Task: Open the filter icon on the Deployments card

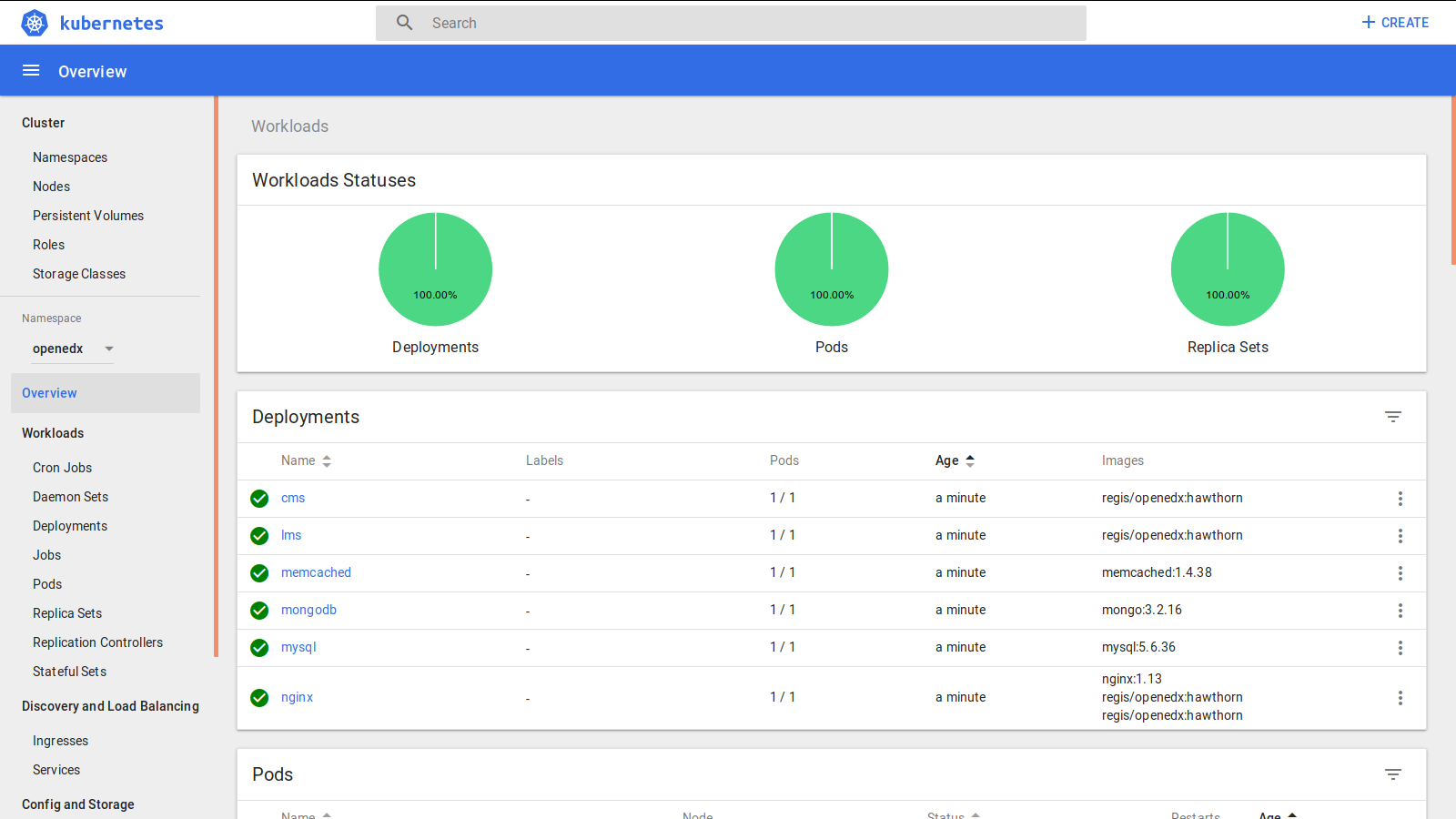Action: click(x=1393, y=416)
